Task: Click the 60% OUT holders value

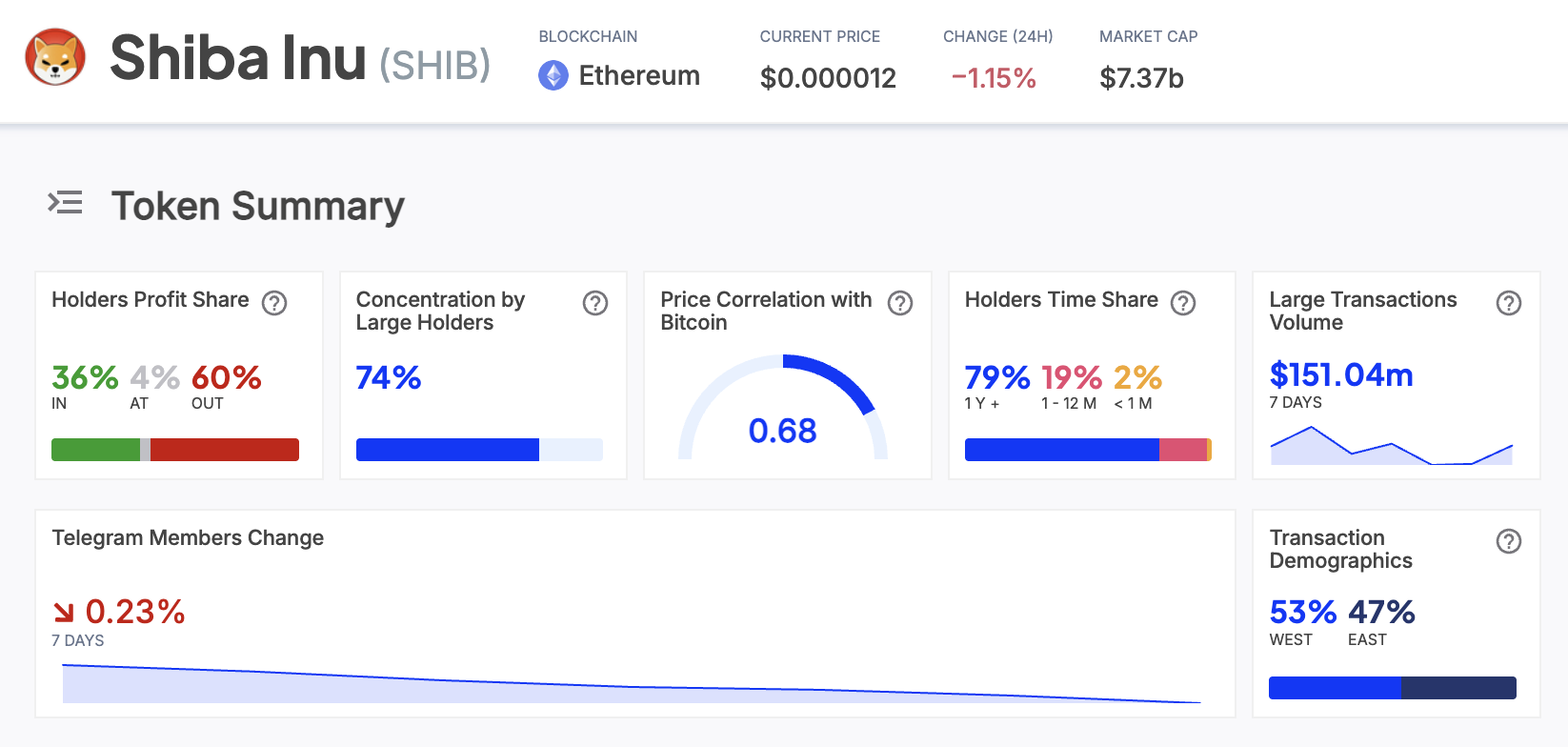Action: 227,378
